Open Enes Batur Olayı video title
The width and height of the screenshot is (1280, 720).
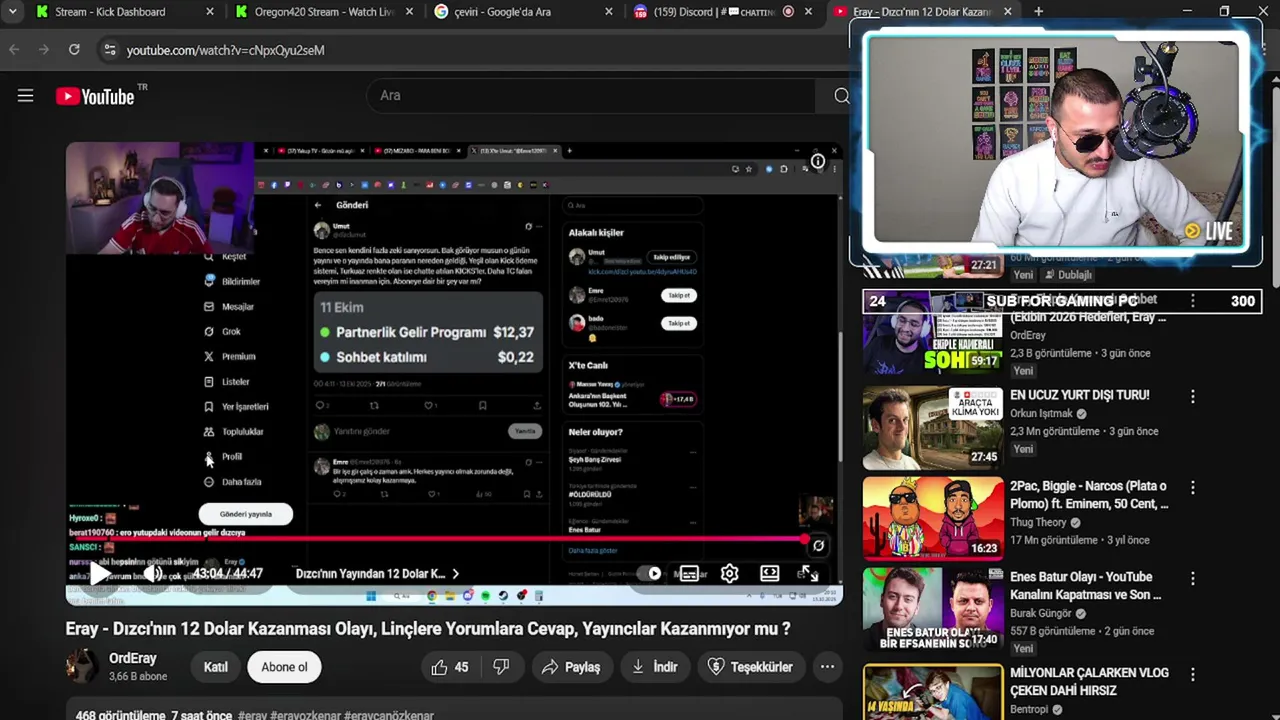point(1085,586)
